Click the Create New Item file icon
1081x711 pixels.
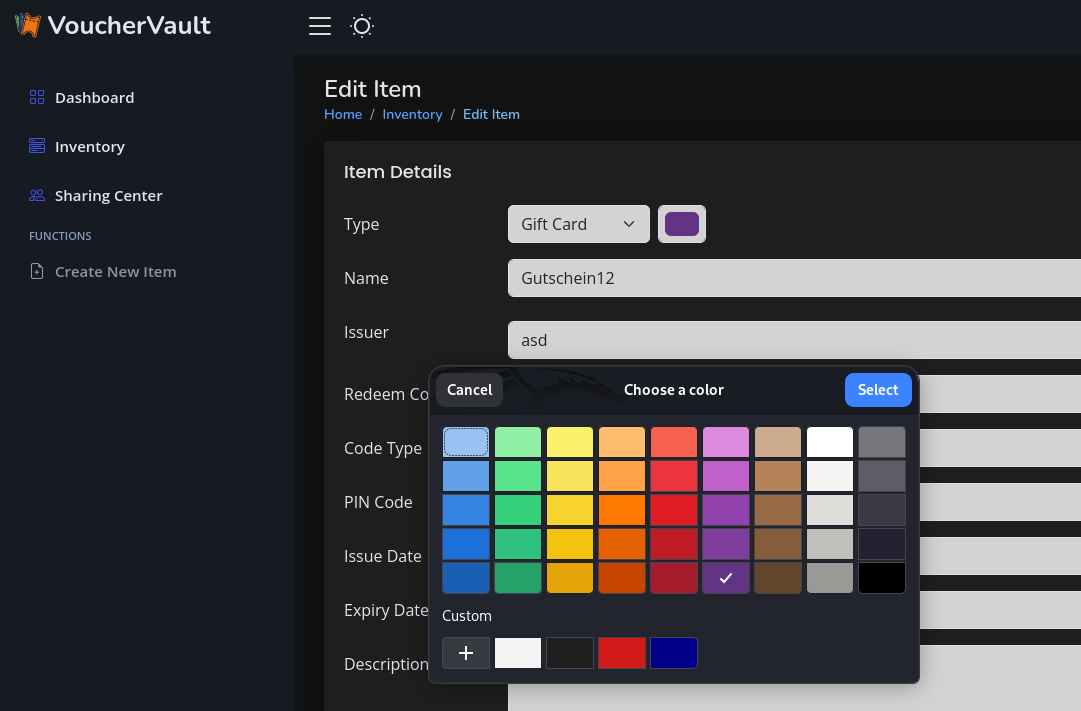point(37,271)
